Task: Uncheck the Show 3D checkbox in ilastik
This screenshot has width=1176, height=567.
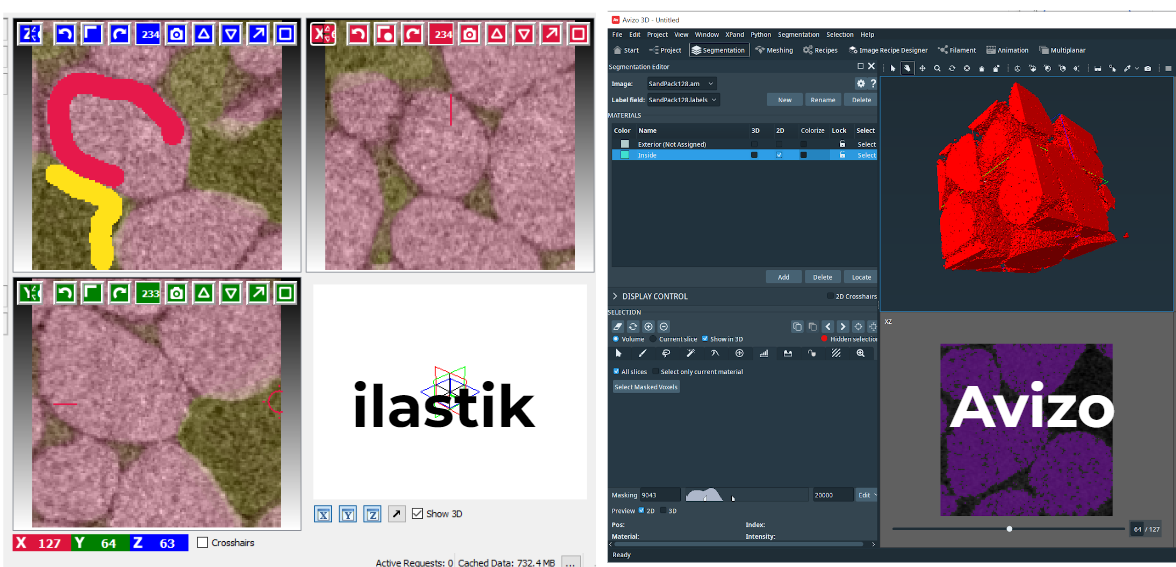Action: coord(417,514)
